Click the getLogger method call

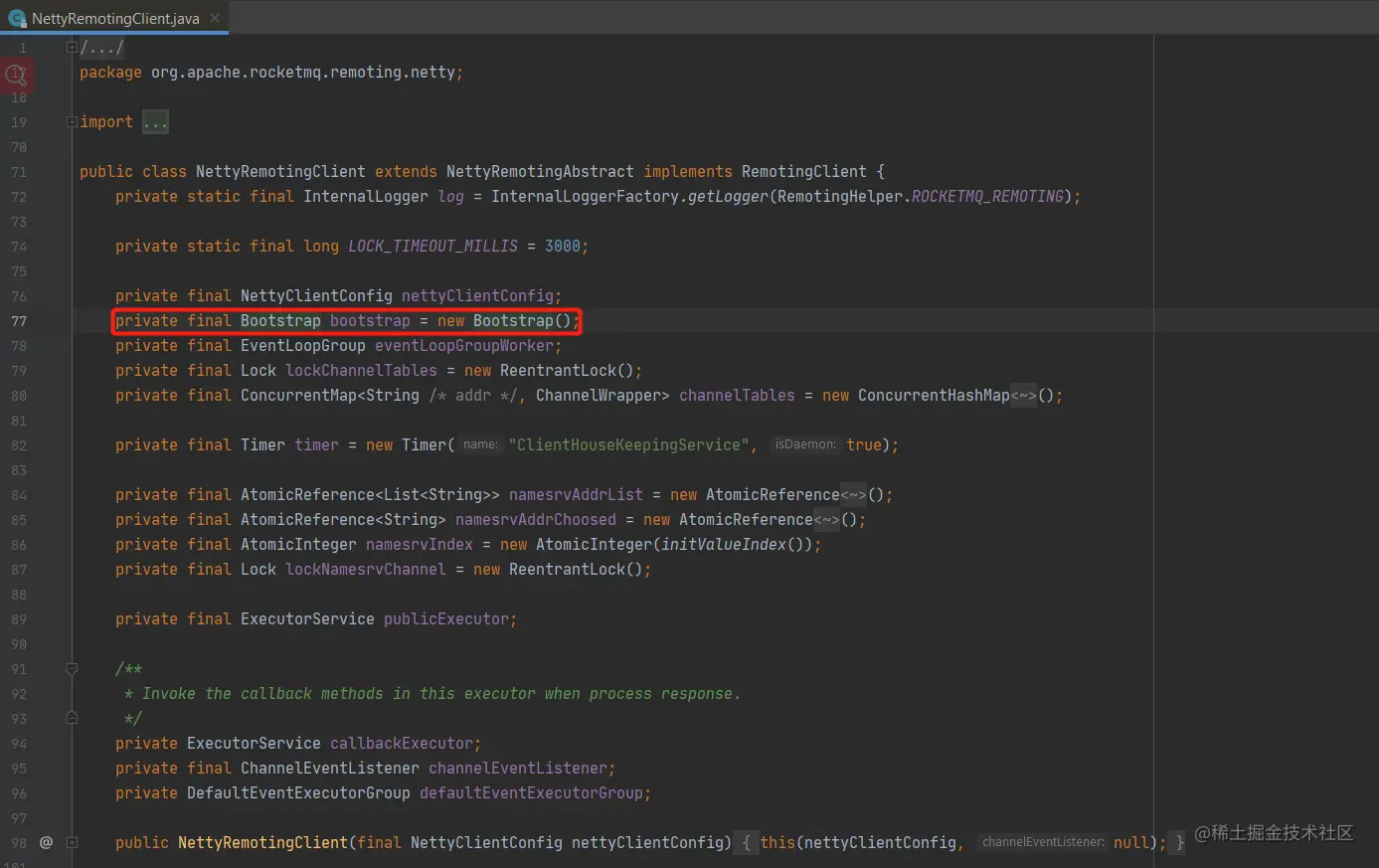point(728,197)
